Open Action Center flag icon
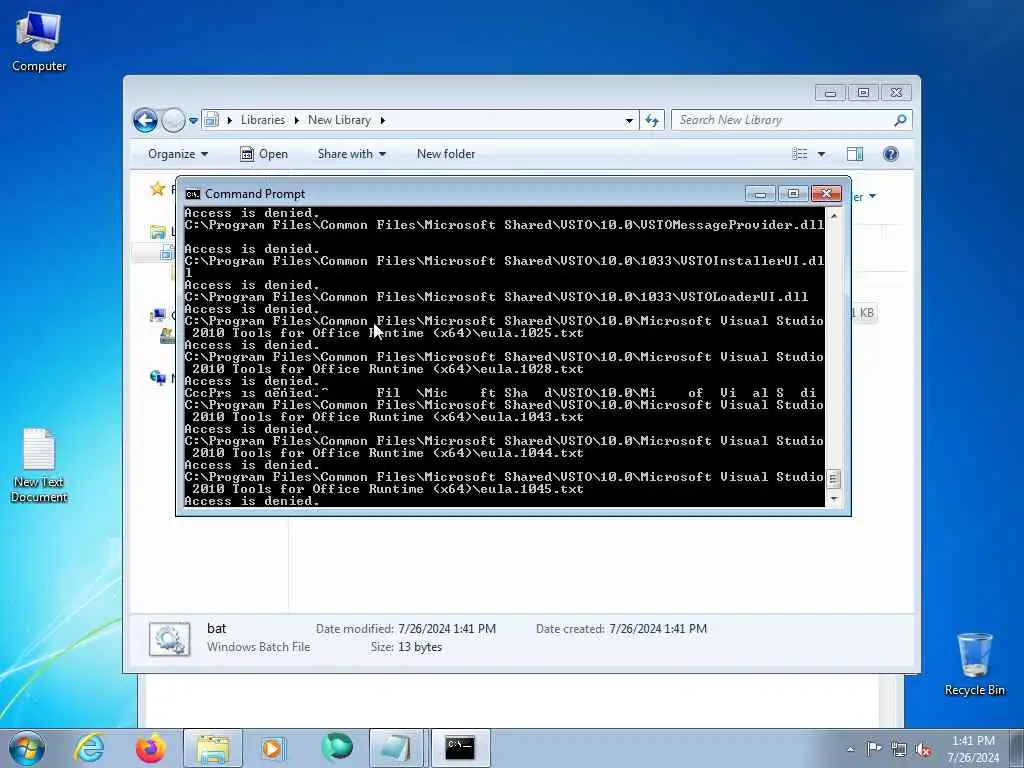This screenshot has width=1024, height=768. [874, 749]
